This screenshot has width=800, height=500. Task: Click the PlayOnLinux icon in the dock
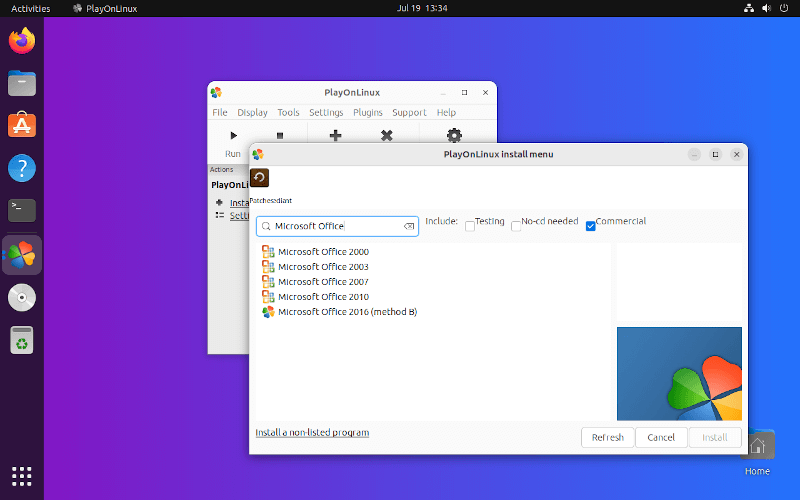click(x=22, y=255)
